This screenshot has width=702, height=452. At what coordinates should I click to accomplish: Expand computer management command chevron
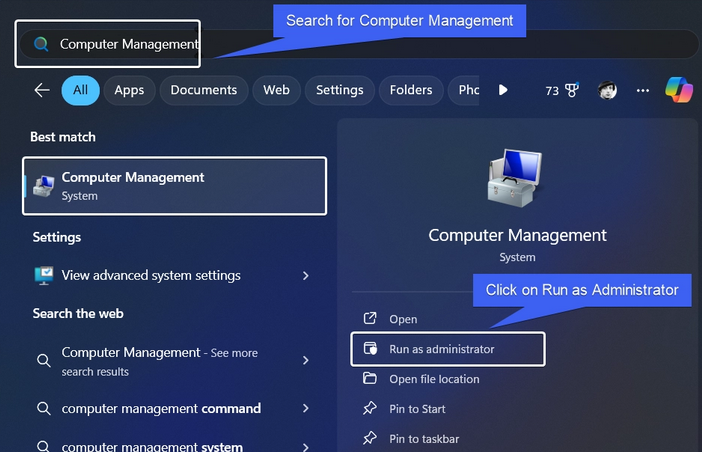[x=306, y=408]
